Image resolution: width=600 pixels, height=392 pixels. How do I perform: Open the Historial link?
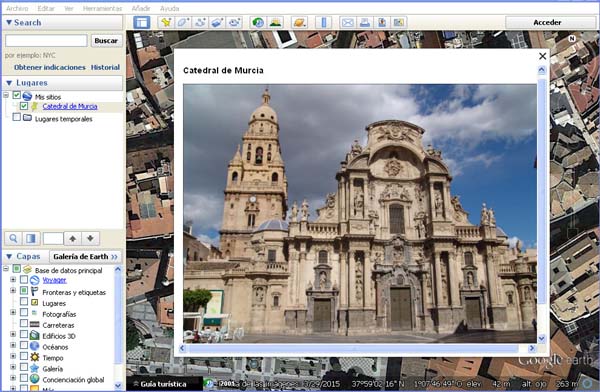click(105, 67)
